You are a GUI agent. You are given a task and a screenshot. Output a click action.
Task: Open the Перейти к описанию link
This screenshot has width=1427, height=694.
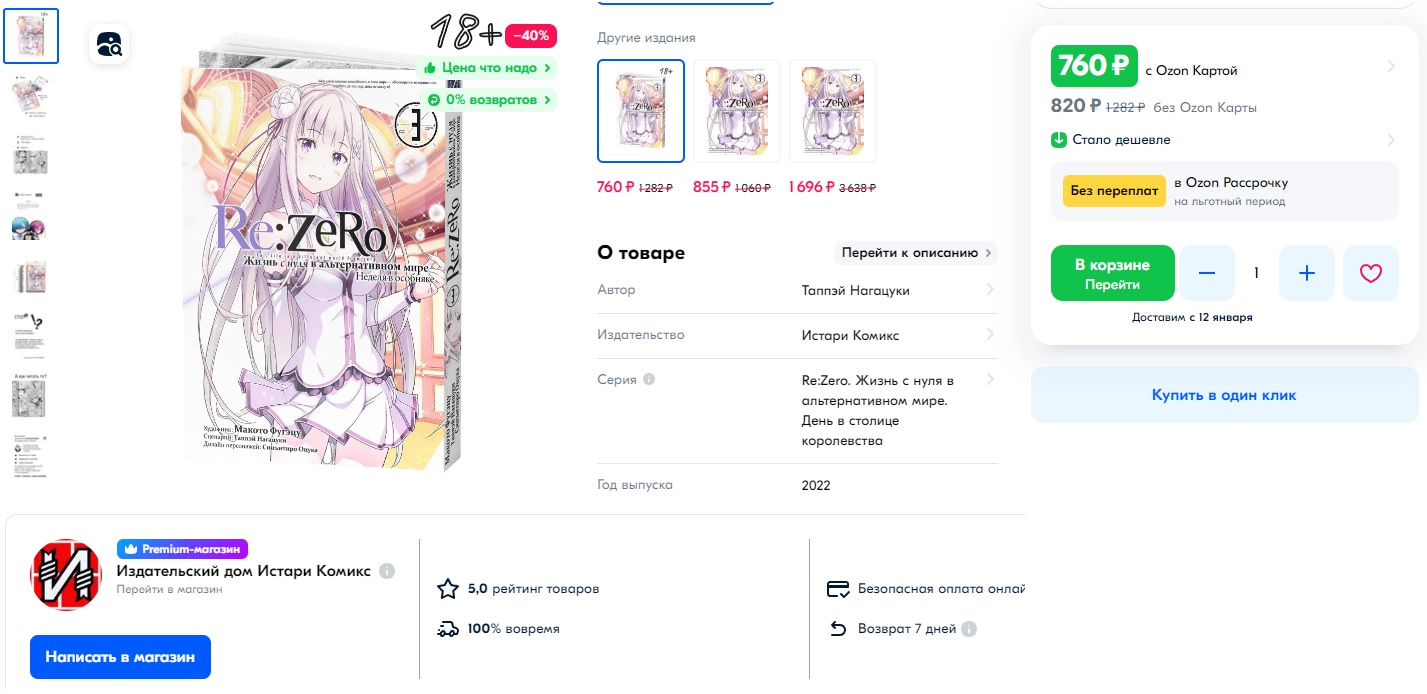916,253
